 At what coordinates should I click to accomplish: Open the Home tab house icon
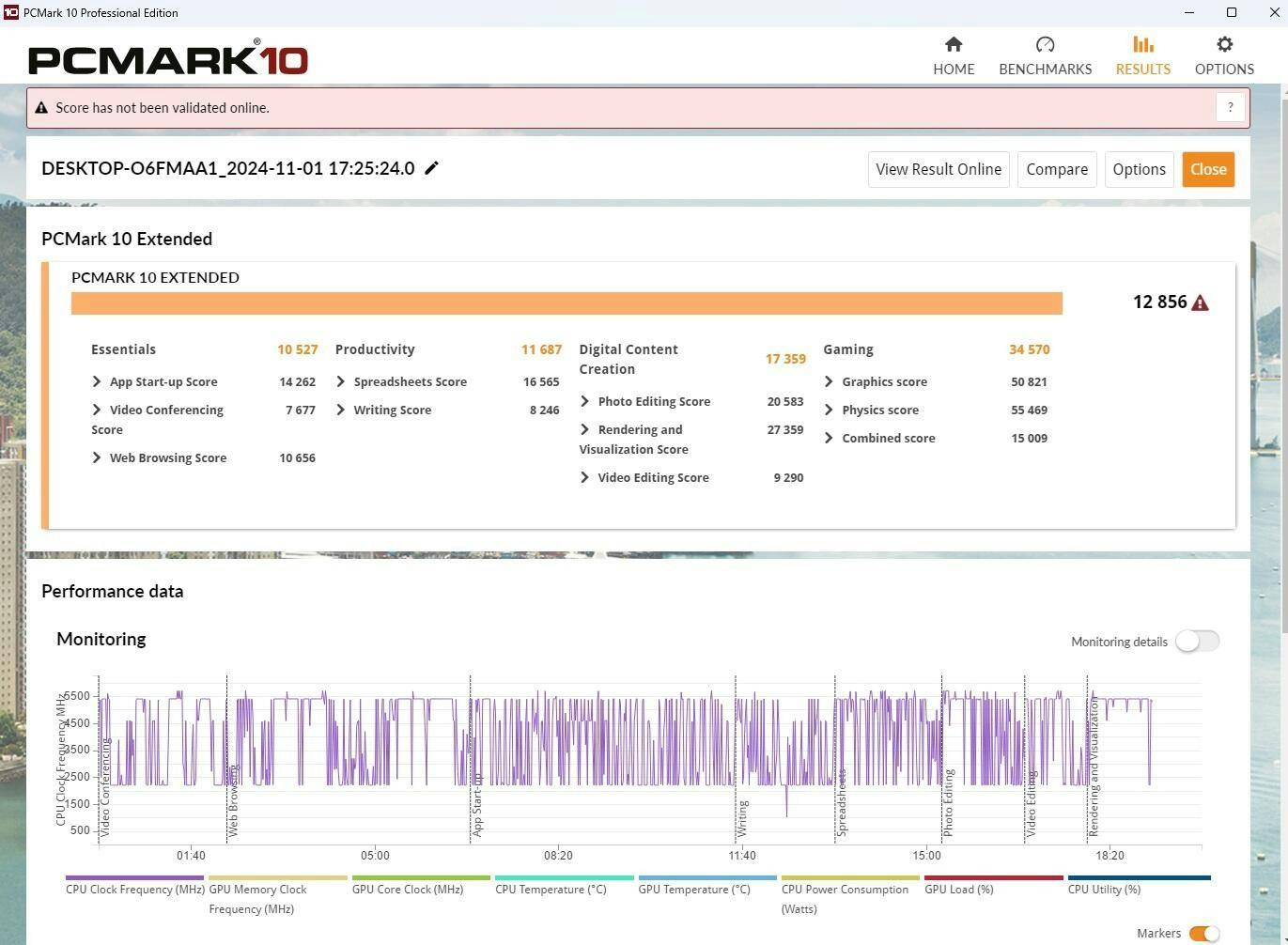pyautogui.click(x=954, y=45)
